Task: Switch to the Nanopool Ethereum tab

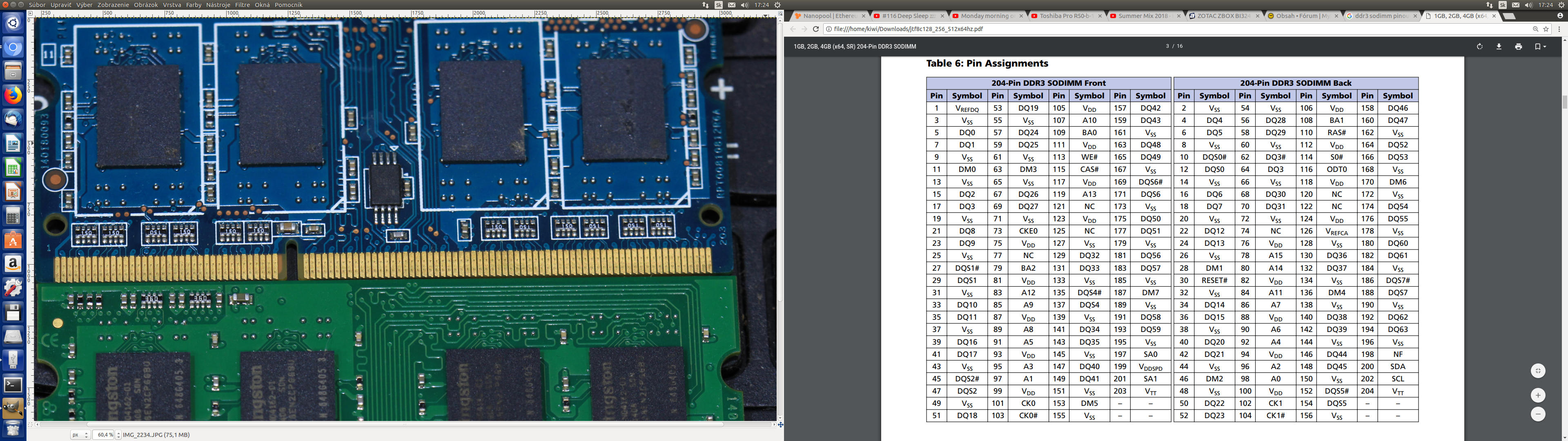Action: 828,16
